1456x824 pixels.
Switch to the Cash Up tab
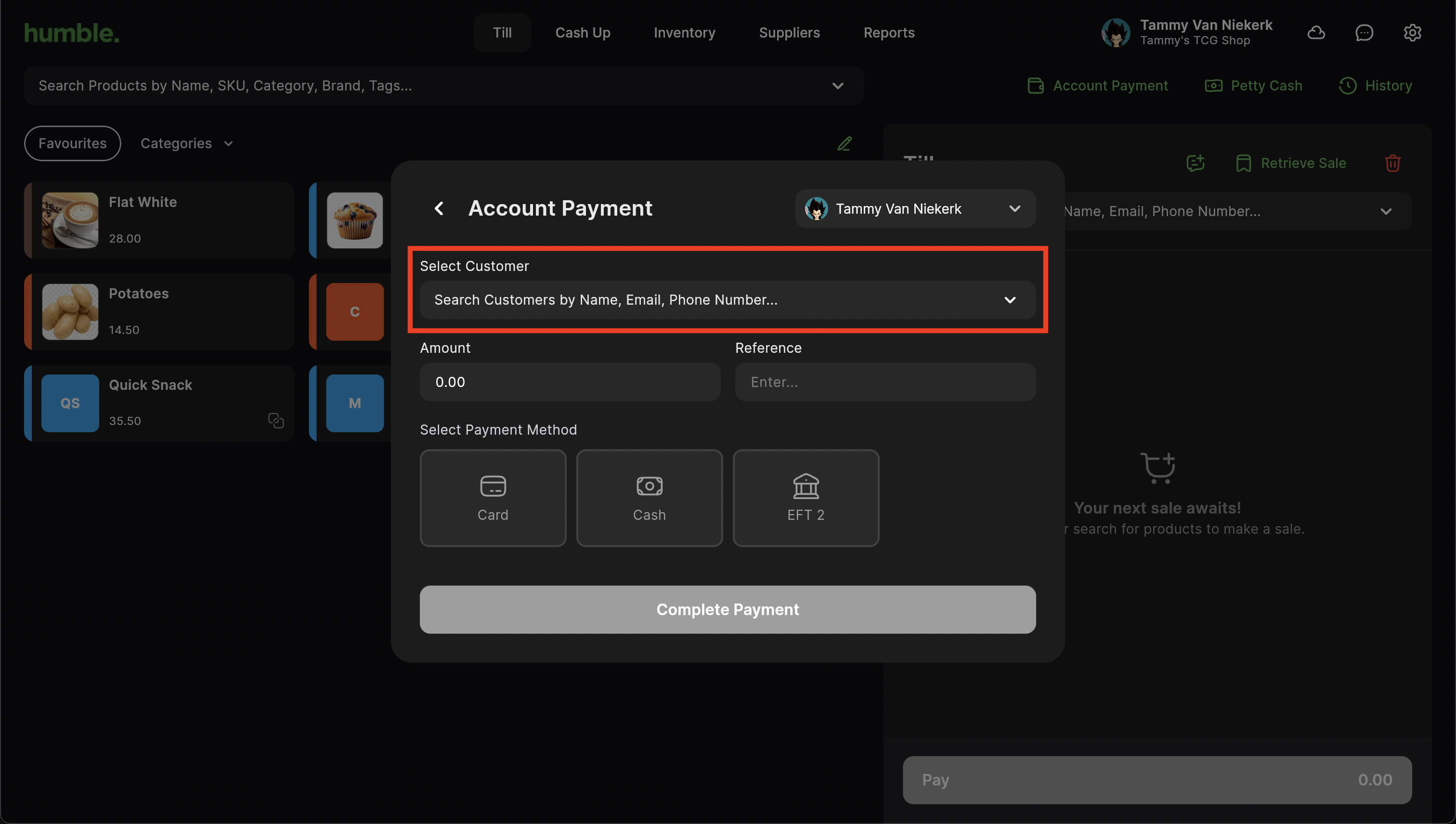tap(583, 33)
